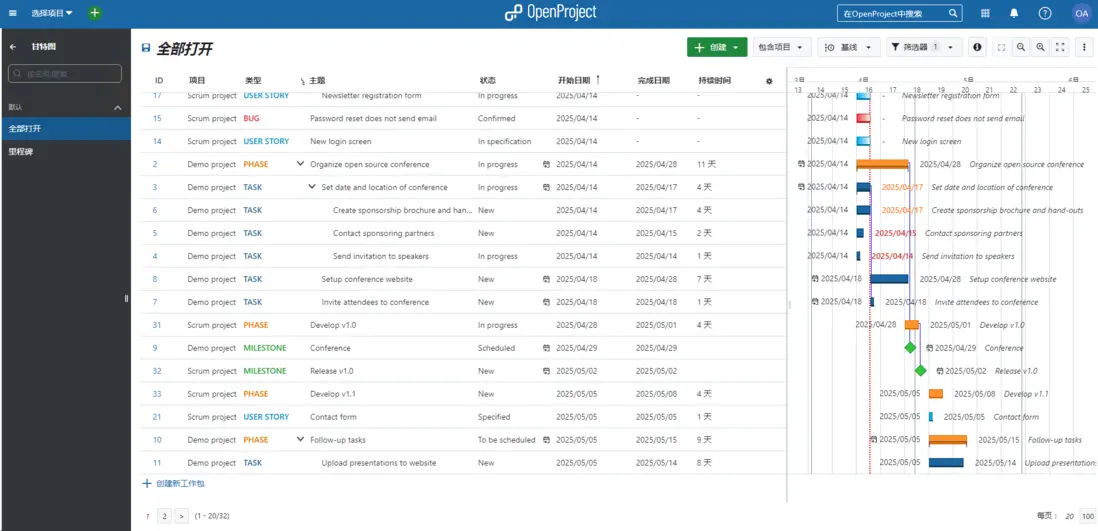
Task: Expand the 包含项目 dropdown
Action: coord(782,47)
